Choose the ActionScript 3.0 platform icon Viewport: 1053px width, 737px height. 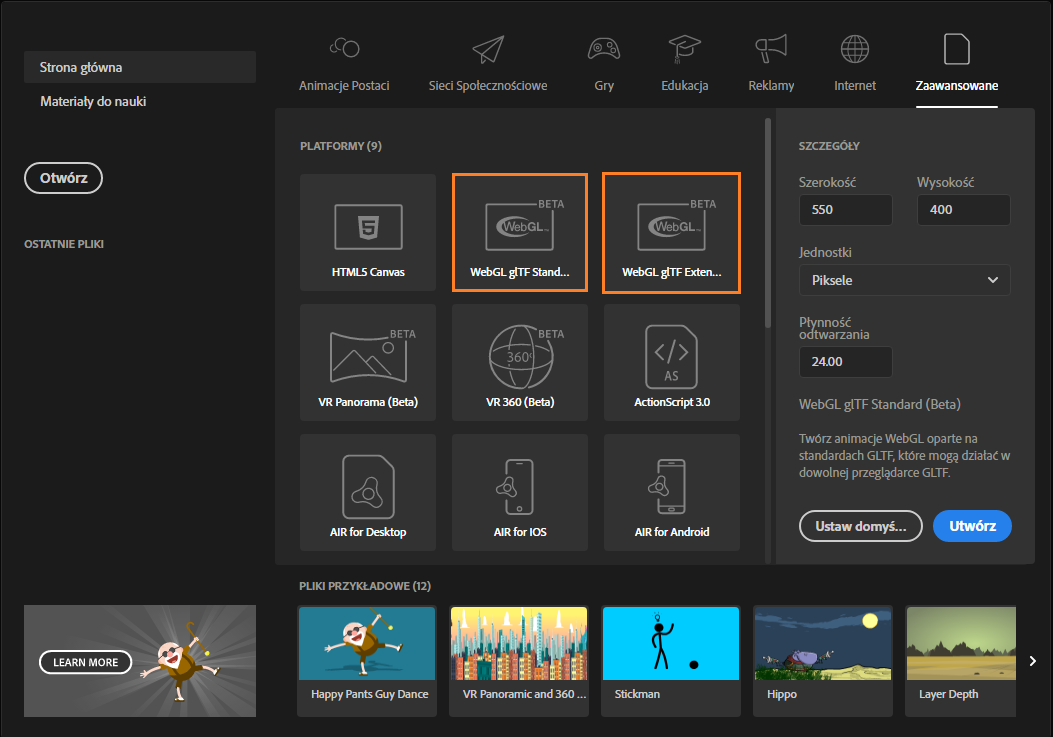coord(671,362)
